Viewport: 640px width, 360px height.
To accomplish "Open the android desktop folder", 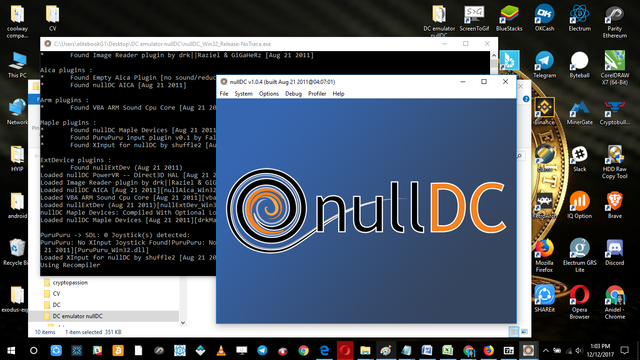I will point(17,206).
